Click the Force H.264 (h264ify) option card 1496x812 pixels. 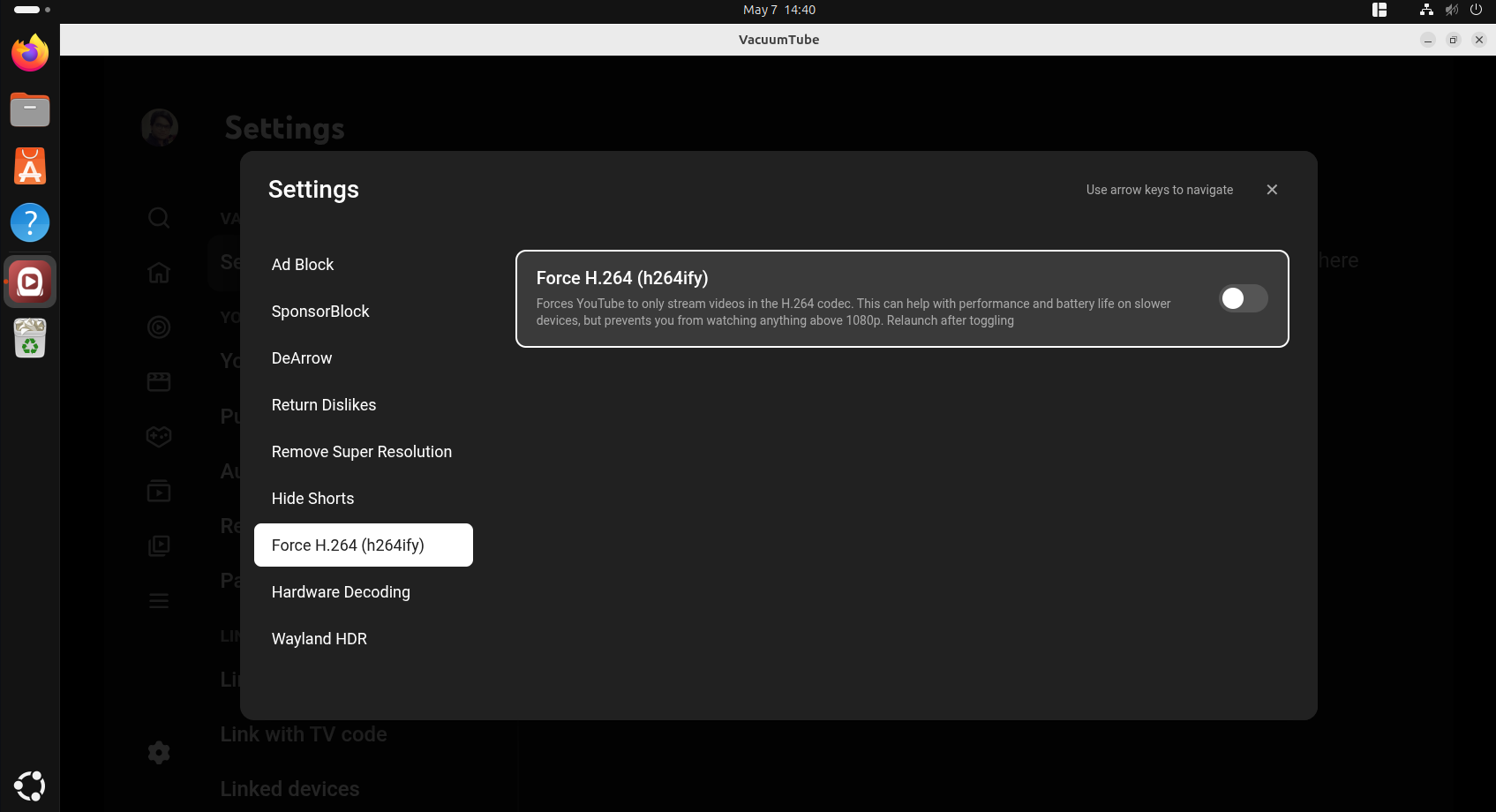(x=902, y=299)
